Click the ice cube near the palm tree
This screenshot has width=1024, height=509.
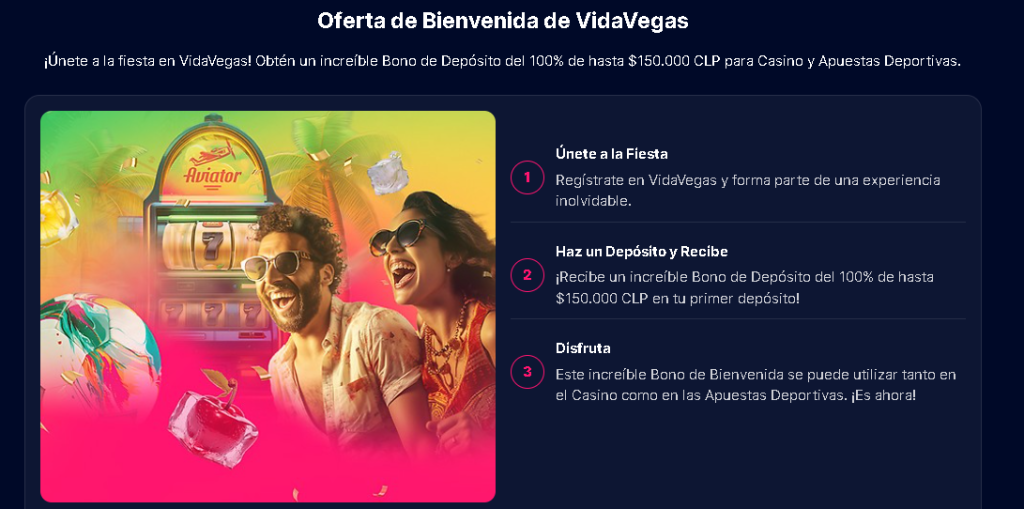coord(389,172)
